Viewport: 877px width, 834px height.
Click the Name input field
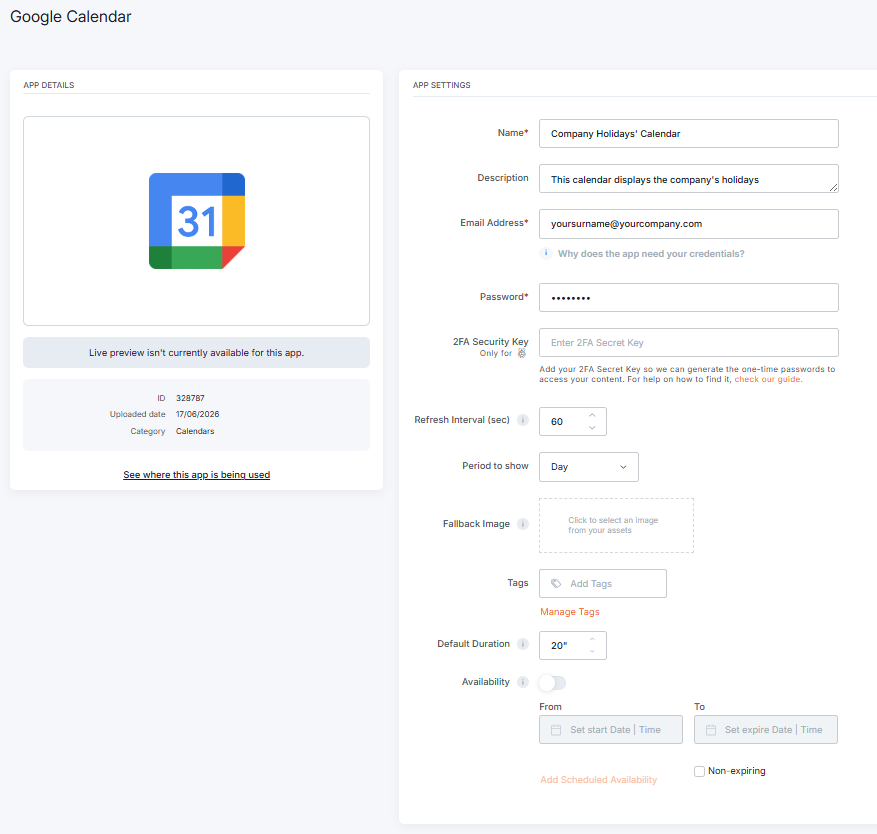pyautogui.click(x=689, y=134)
